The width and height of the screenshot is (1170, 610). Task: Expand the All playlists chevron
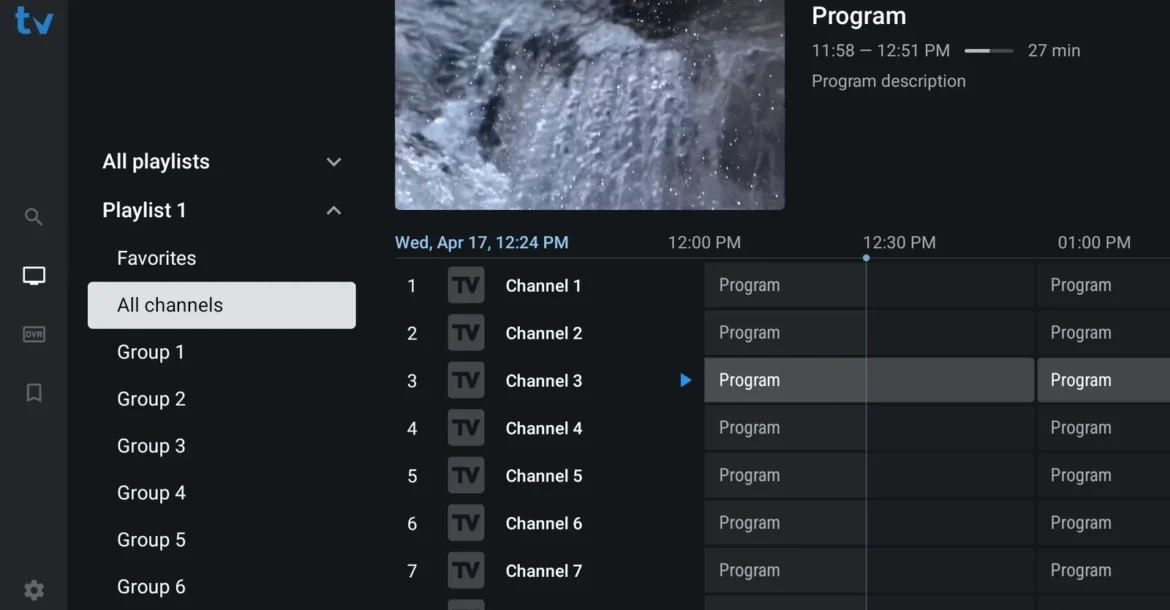point(334,162)
